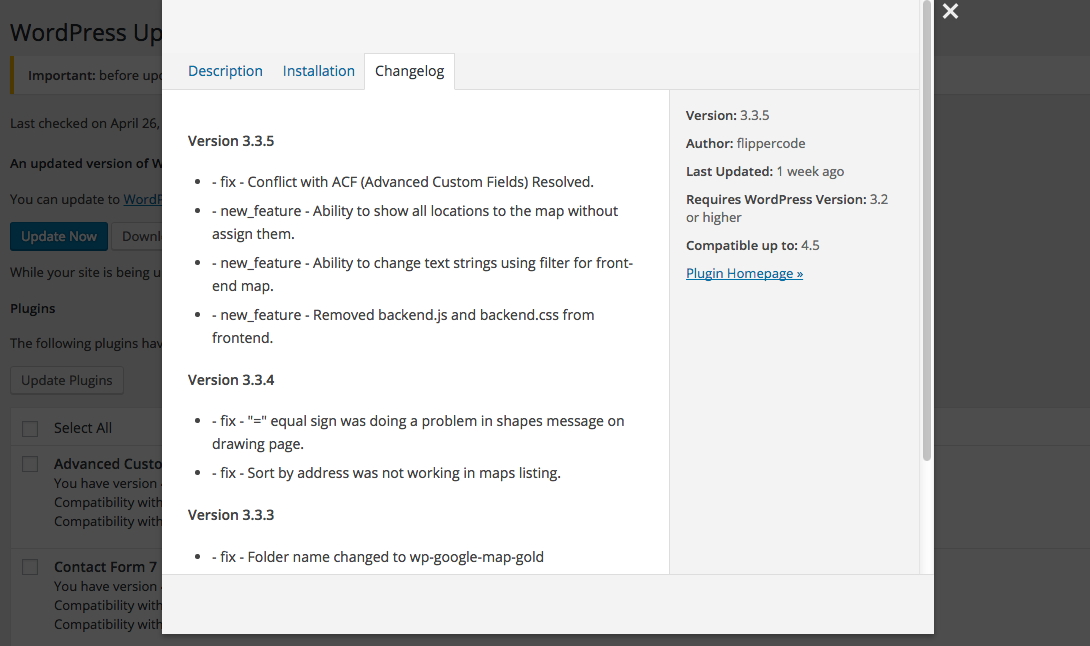Click the Plugins heading in background page

point(33,309)
